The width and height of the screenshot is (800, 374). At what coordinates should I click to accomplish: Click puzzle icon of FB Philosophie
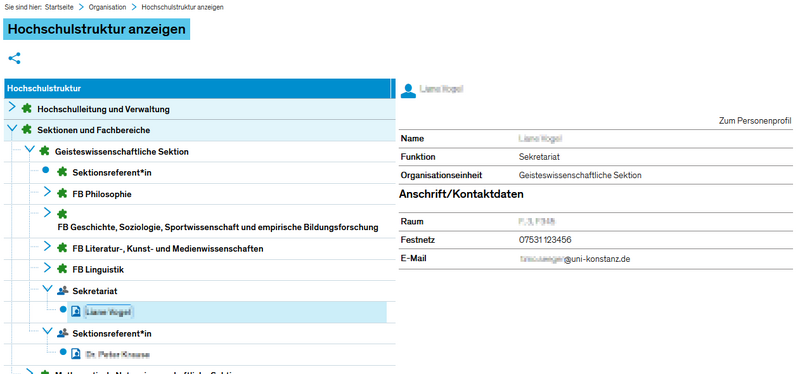click(x=62, y=193)
